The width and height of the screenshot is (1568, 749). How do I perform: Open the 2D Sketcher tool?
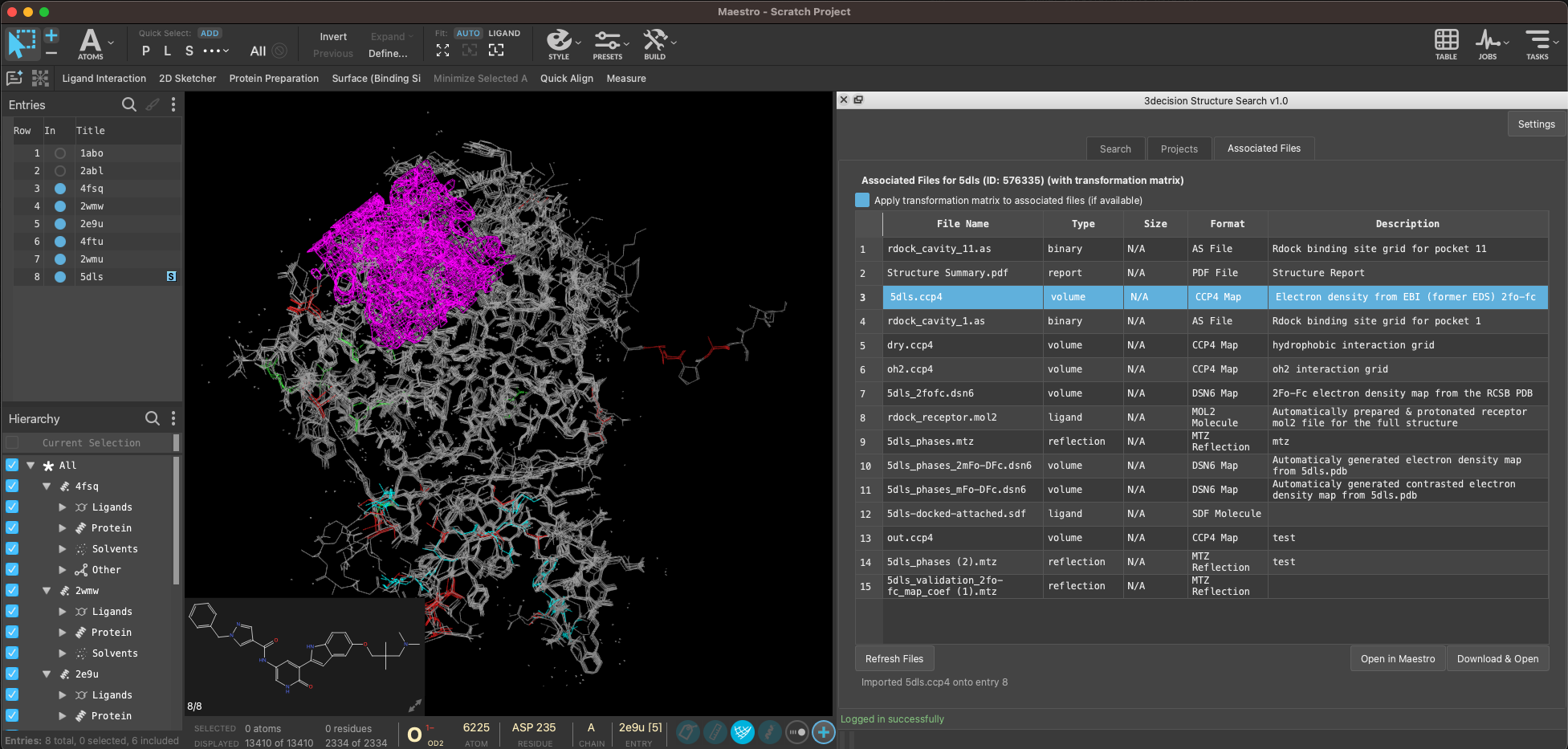coord(187,79)
